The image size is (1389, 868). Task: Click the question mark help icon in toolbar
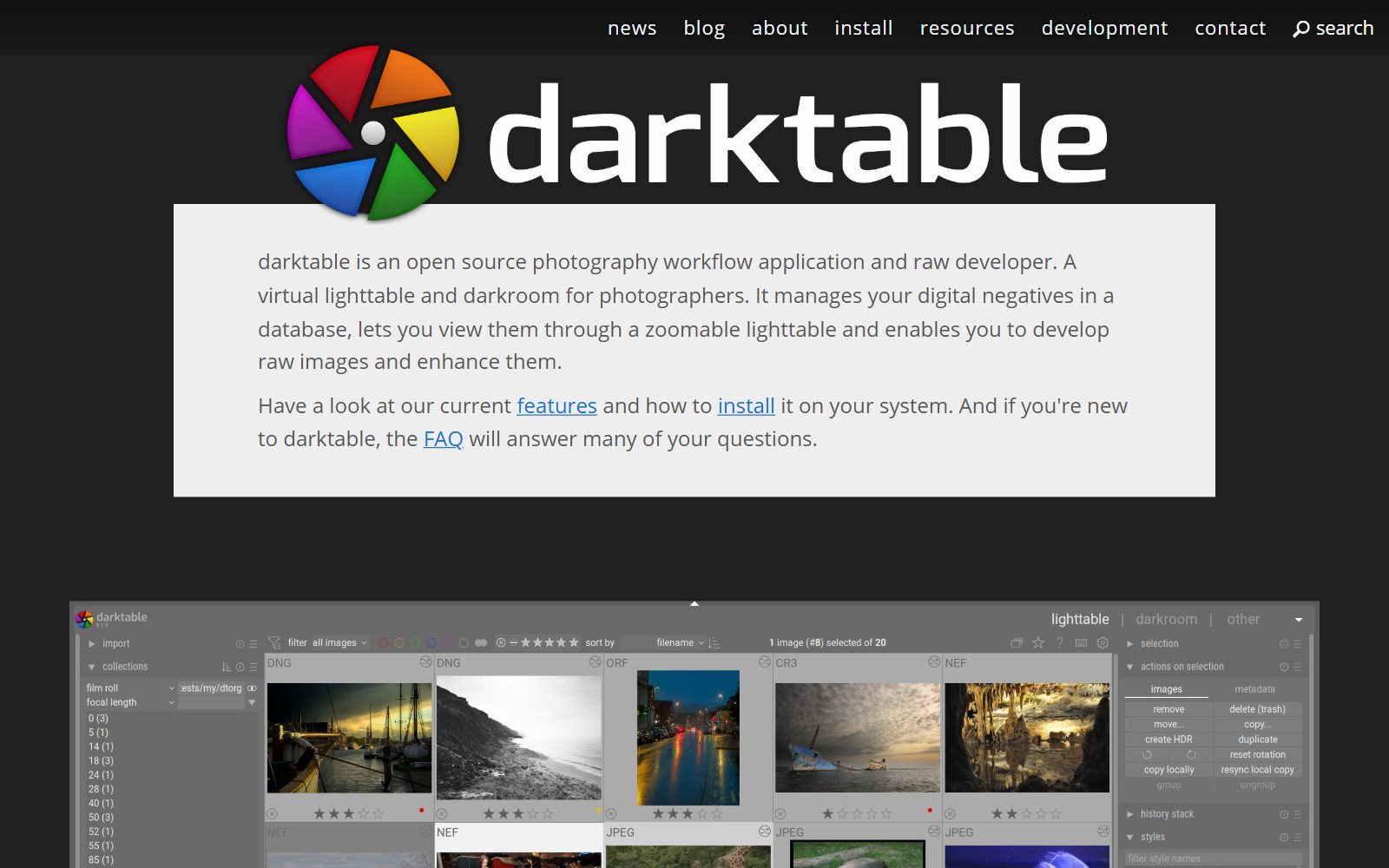click(x=1060, y=643)
